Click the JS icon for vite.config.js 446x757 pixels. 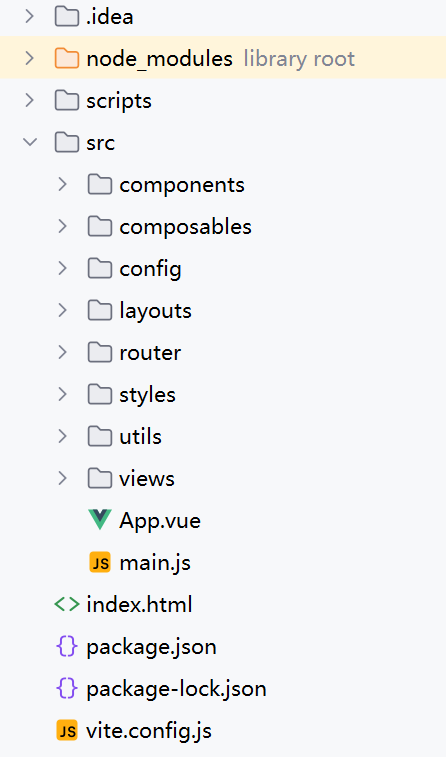(67, 730)
